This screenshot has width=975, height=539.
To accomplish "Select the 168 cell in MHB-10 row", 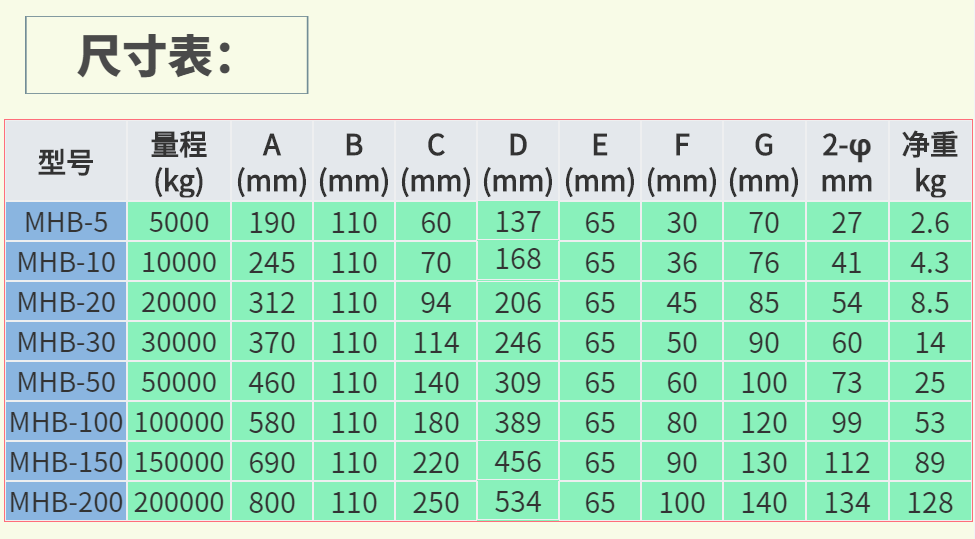I will click(518, 260).
